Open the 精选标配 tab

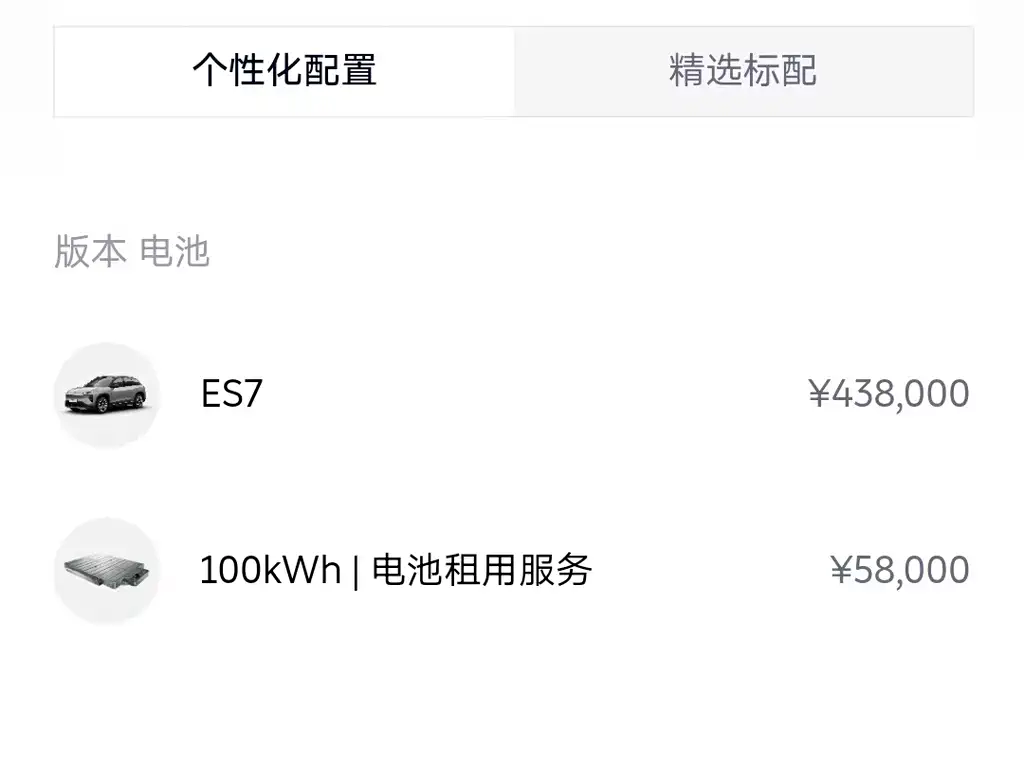(744, 71)
